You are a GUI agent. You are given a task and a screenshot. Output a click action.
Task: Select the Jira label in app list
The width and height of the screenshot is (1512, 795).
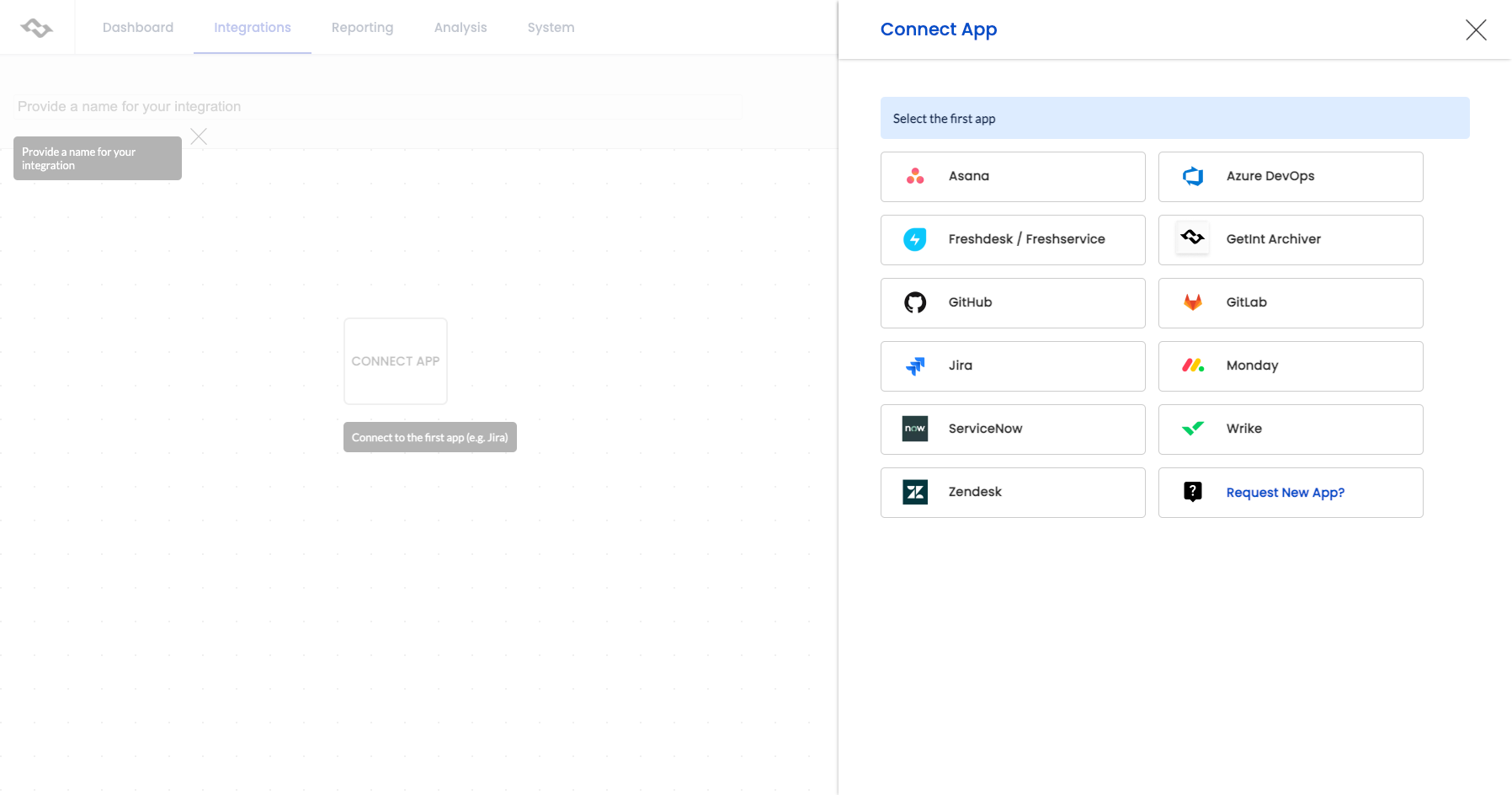(x=961, y=365)
